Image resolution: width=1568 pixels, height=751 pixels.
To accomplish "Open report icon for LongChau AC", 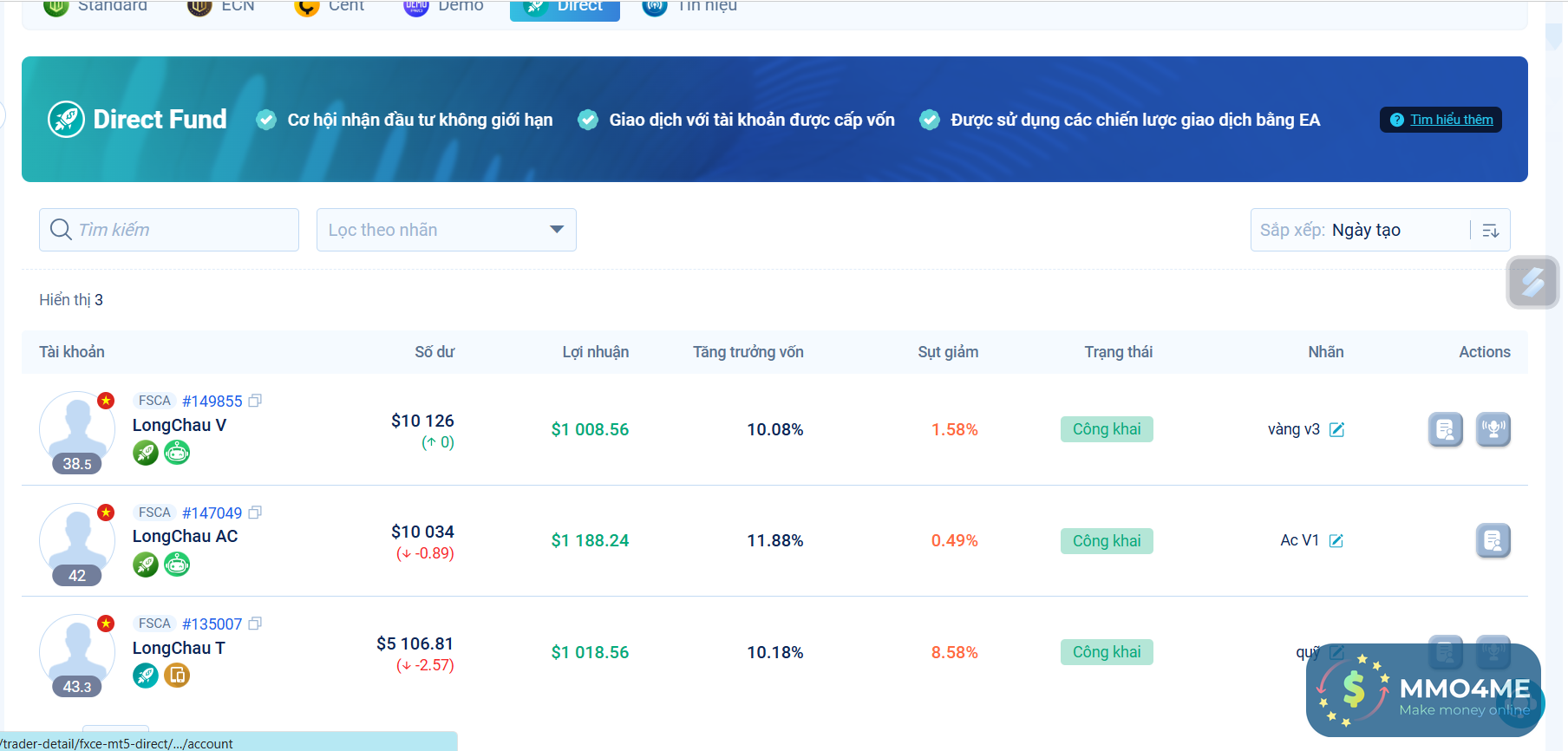I will [1493, 540].
